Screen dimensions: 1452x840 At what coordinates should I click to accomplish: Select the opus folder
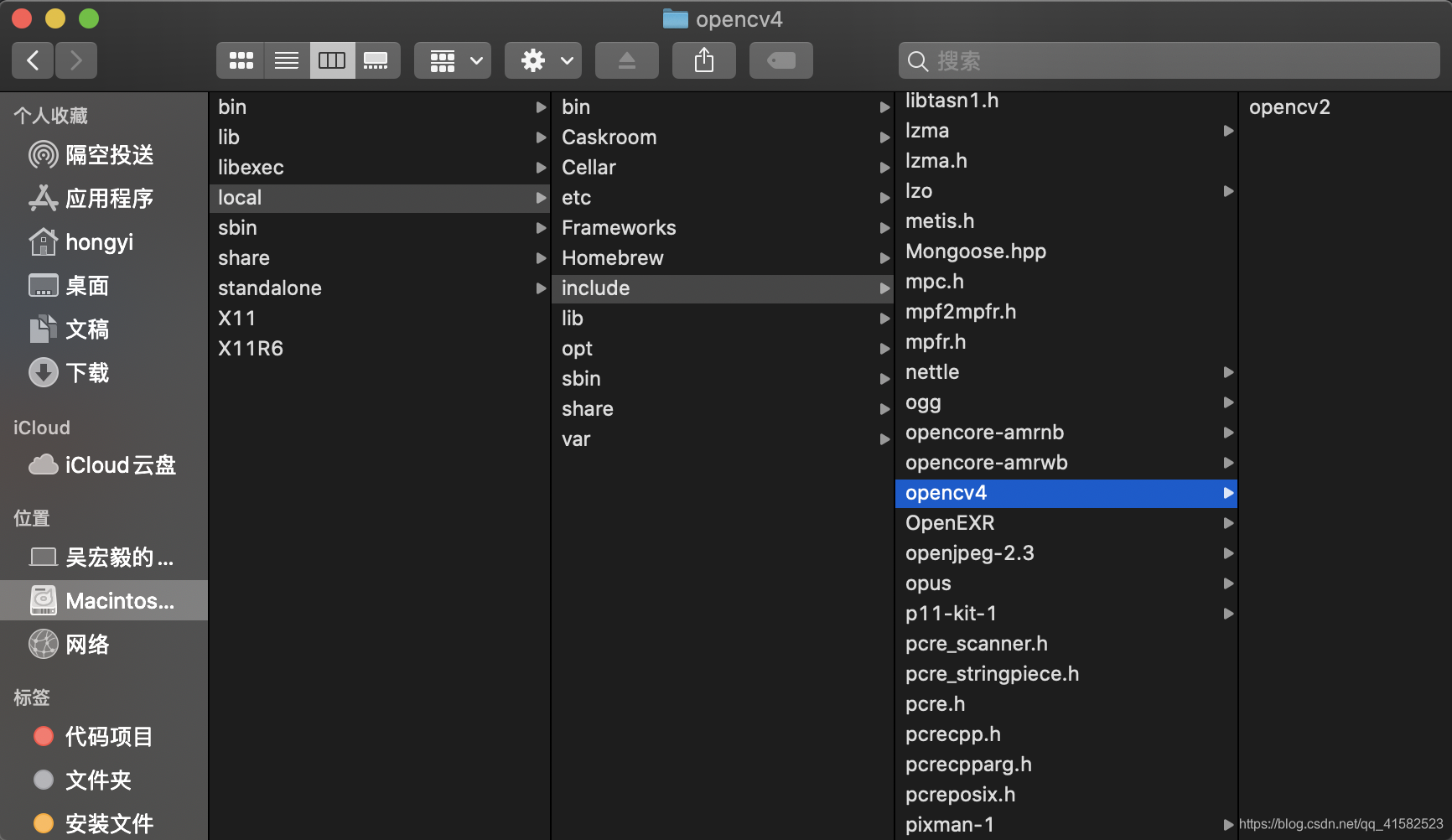click(1066, 583)
